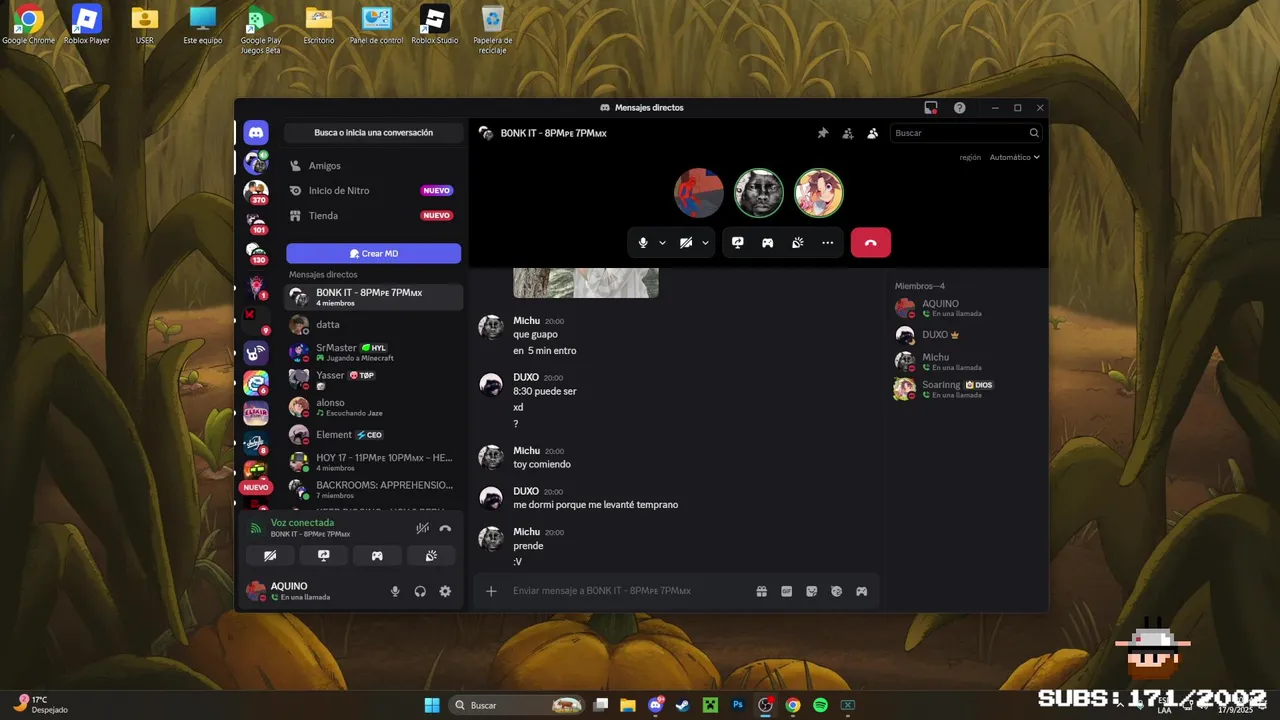
Task: Open Busca o inicia una conversación box
Action: [x=374, y=133]
